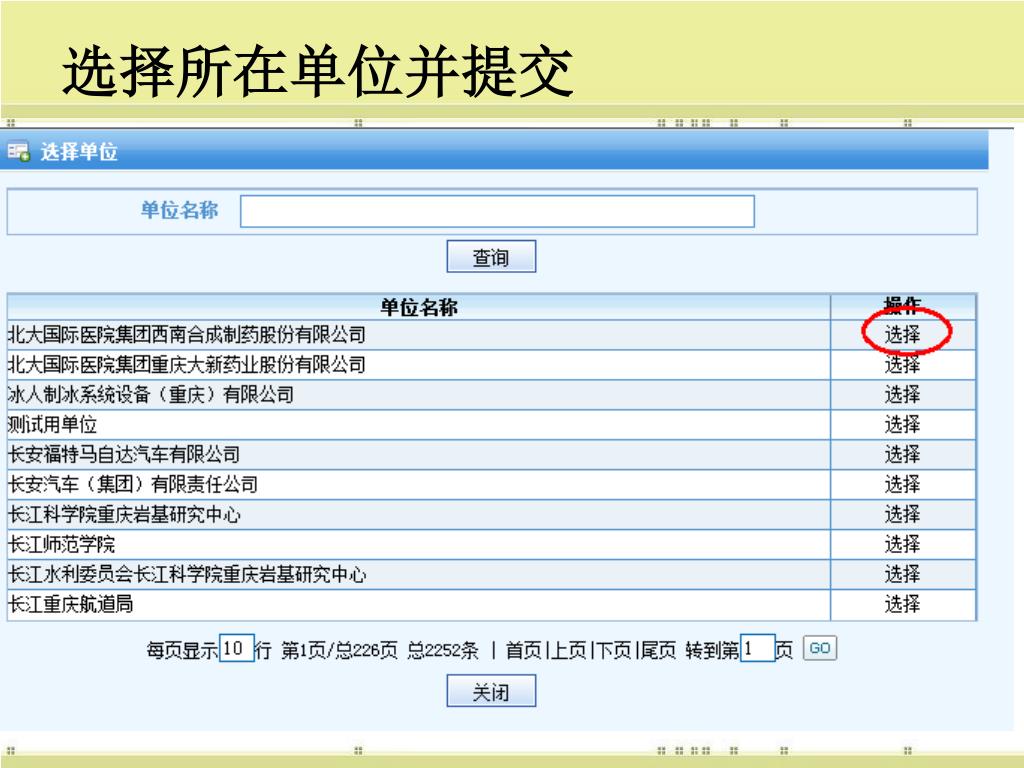Click the text 北大国际医院集团重庆大新药业股份有限公司
1024x768 pixels.
point(187,364)
